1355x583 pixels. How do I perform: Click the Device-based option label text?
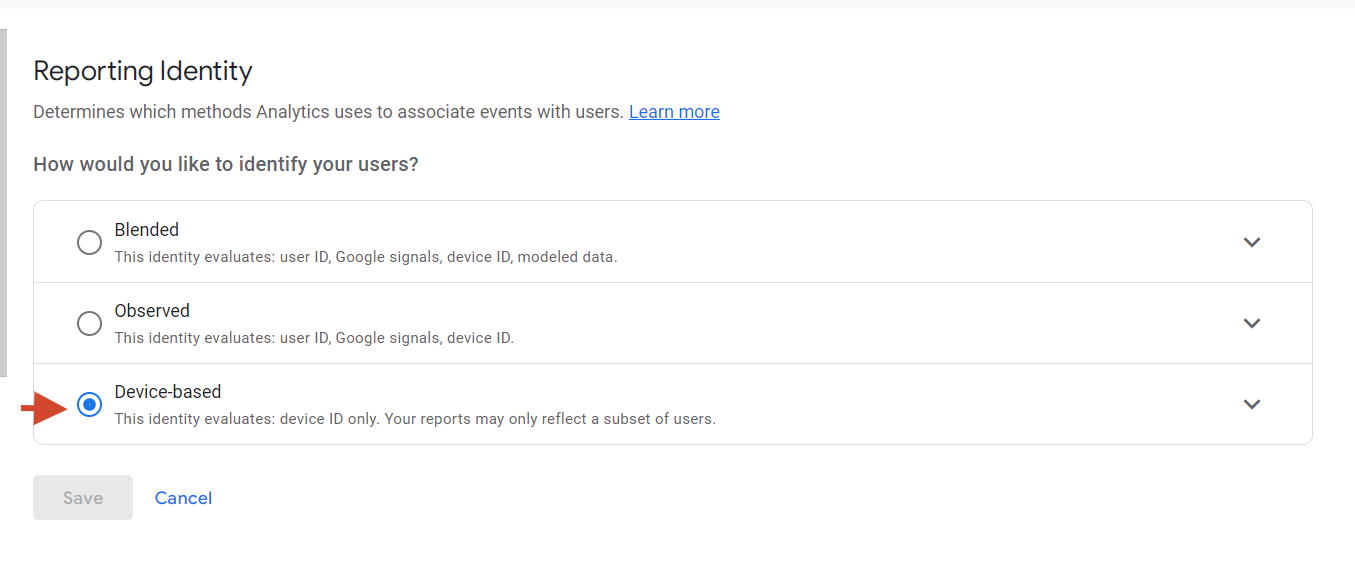[167, 391]
